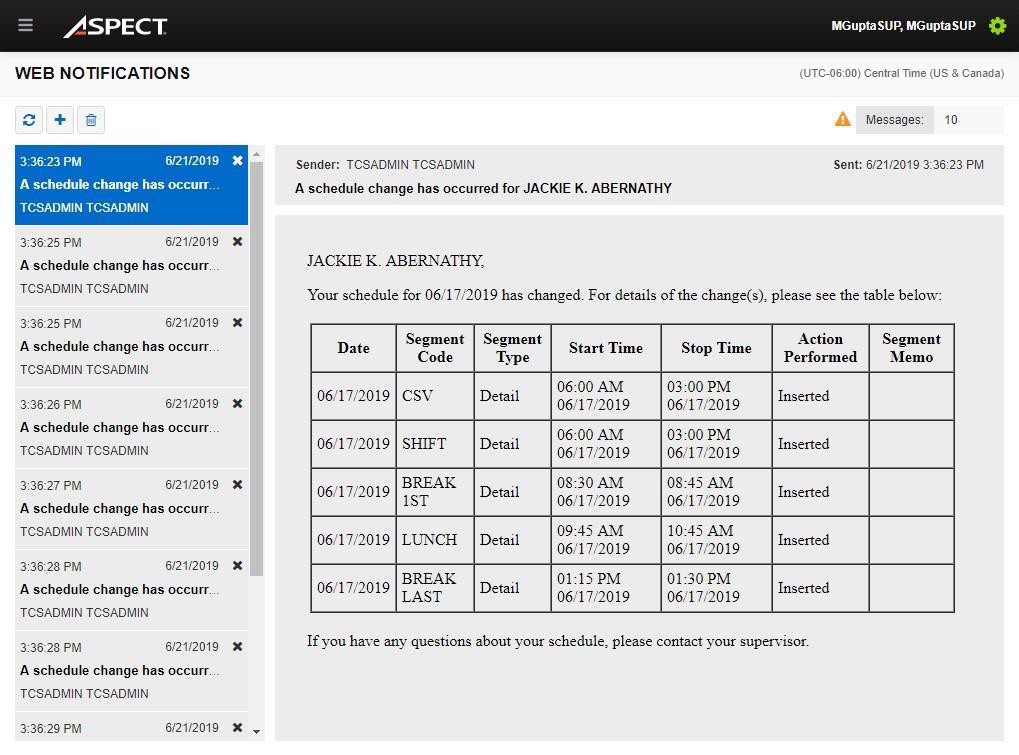Click the Central Time timezone label
The height and width of the screenshot is (755, 1019).
(902, 73)
